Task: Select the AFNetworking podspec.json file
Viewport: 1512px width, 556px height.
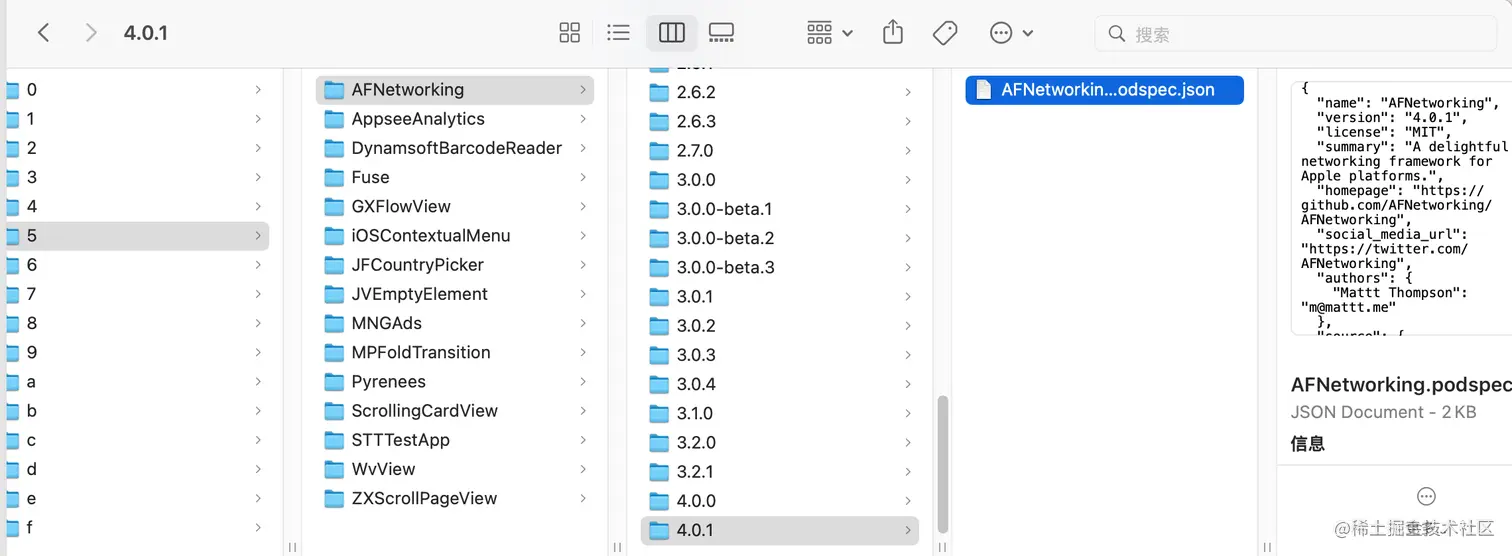Action: 1105,90
